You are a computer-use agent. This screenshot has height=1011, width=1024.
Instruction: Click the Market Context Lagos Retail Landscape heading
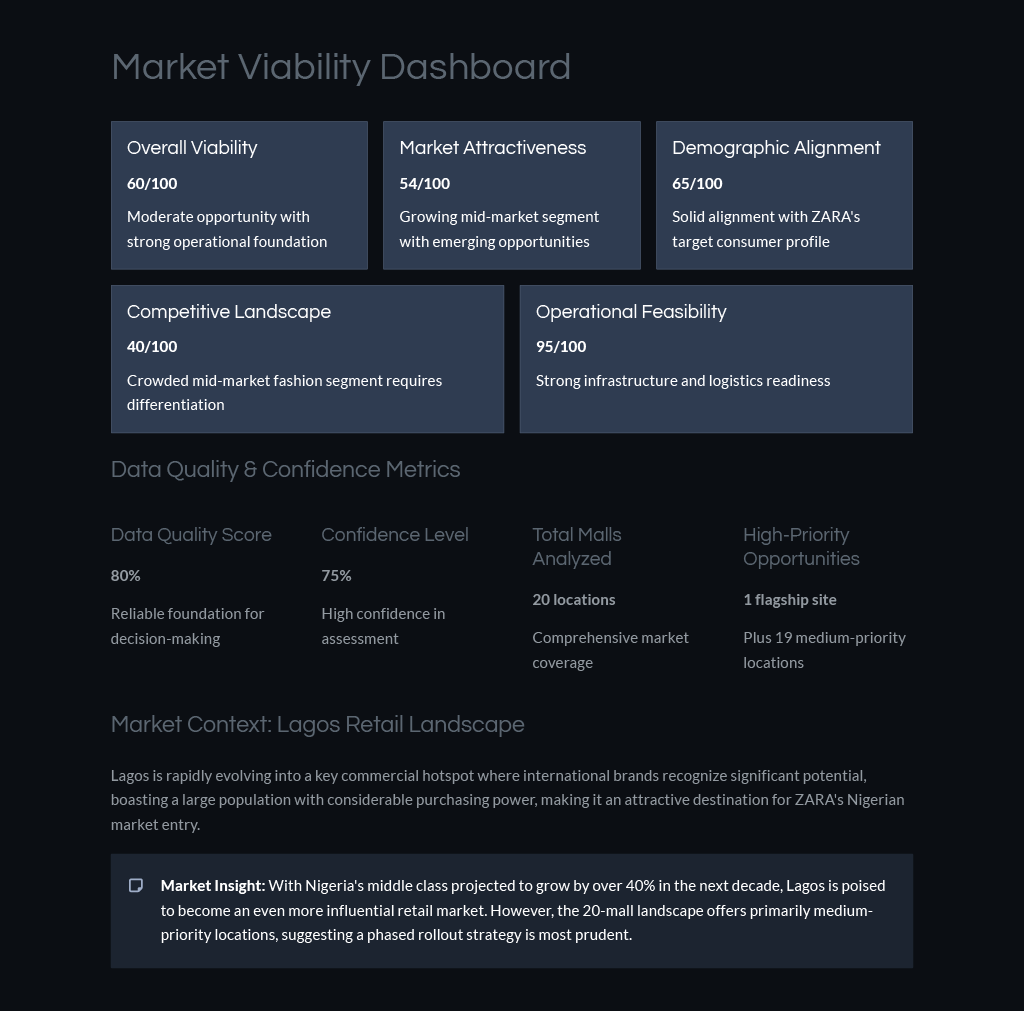click(x=317, y=725)
